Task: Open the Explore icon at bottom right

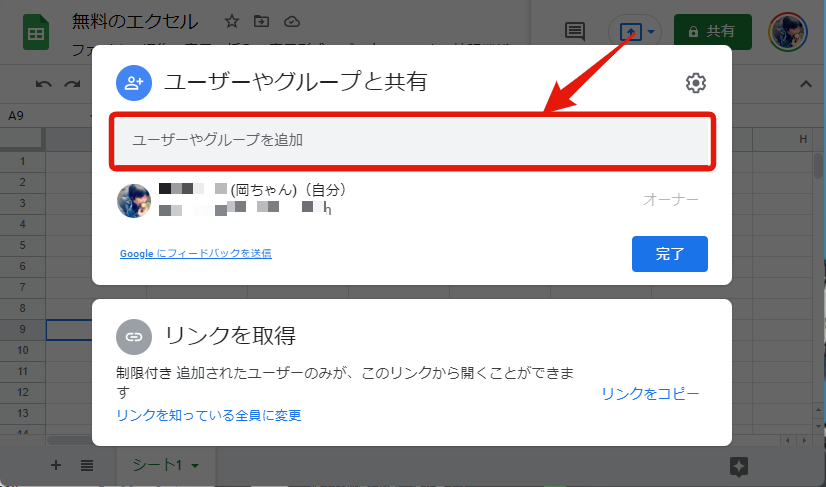Action: pos(739,465)
